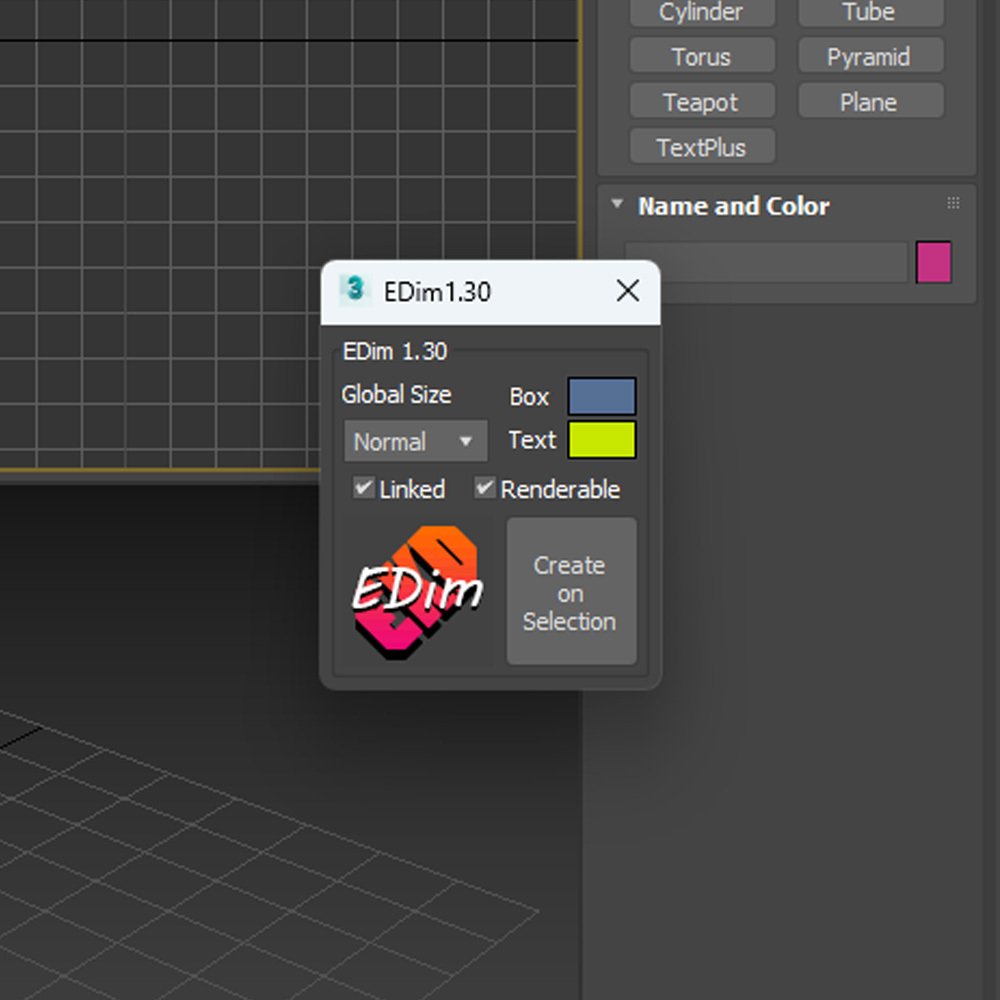Close the EDim1.30 dialog
The height and width of the screenshot is (1000, 1000).
click(628, 291)
